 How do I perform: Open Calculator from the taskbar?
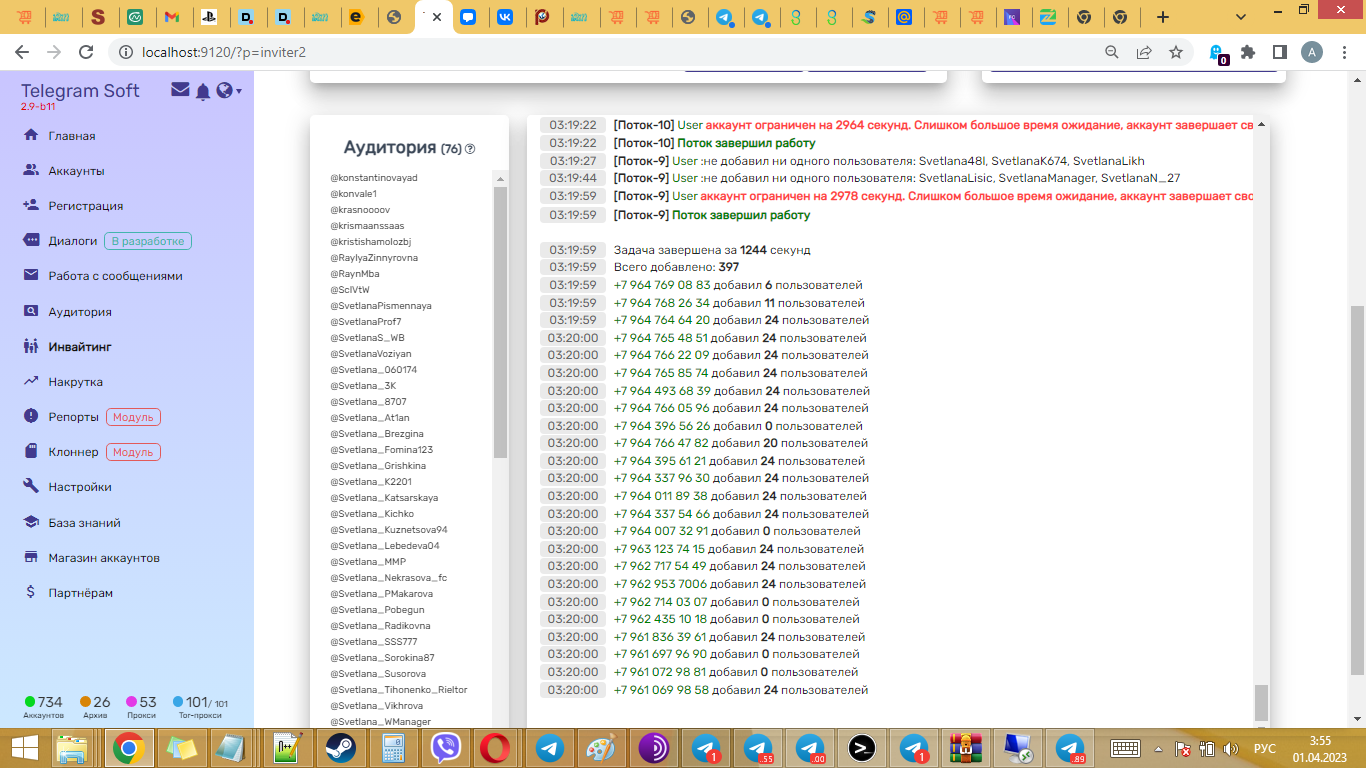[x=393, y=748]
